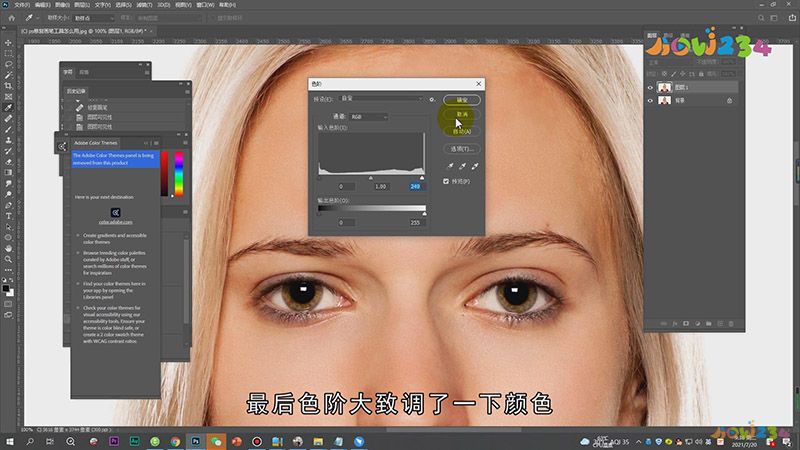Open the color.adobe.com link
The width and height of the screenshot is (800, 450).
tap(116, 222)
